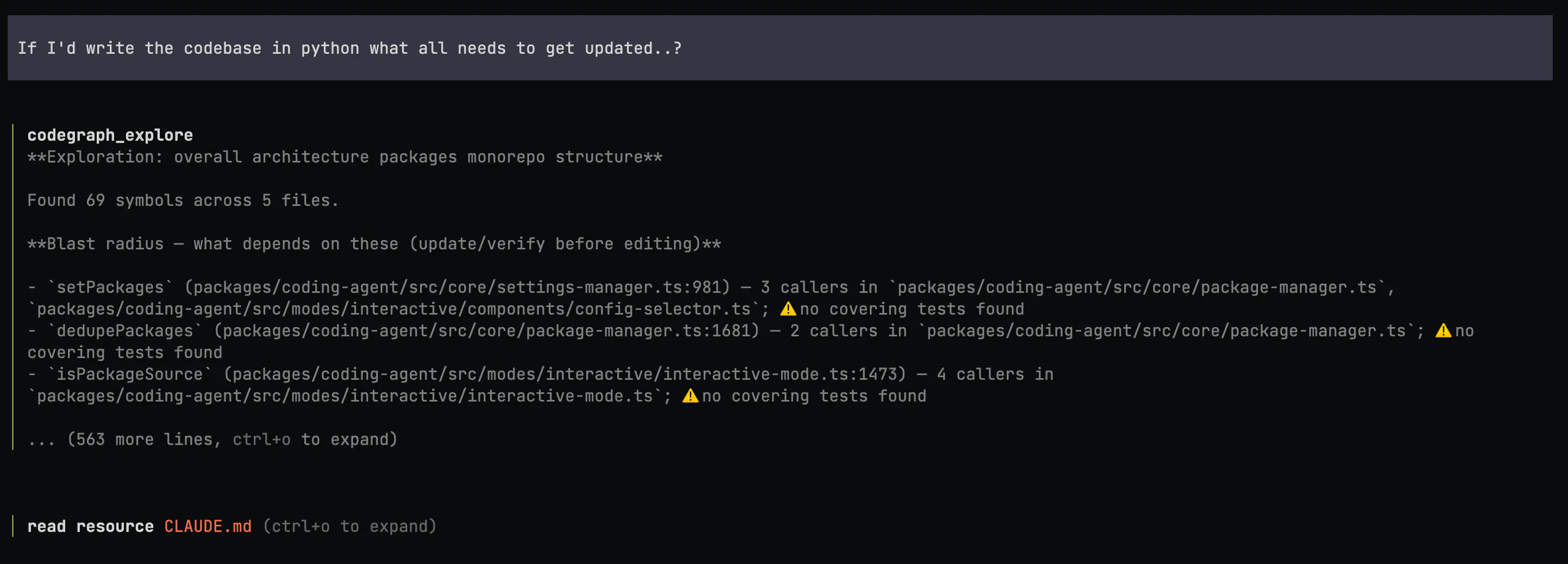
Task: Click 'covering tests found' continuation under dedupePackages
Action: pos(125,353)
